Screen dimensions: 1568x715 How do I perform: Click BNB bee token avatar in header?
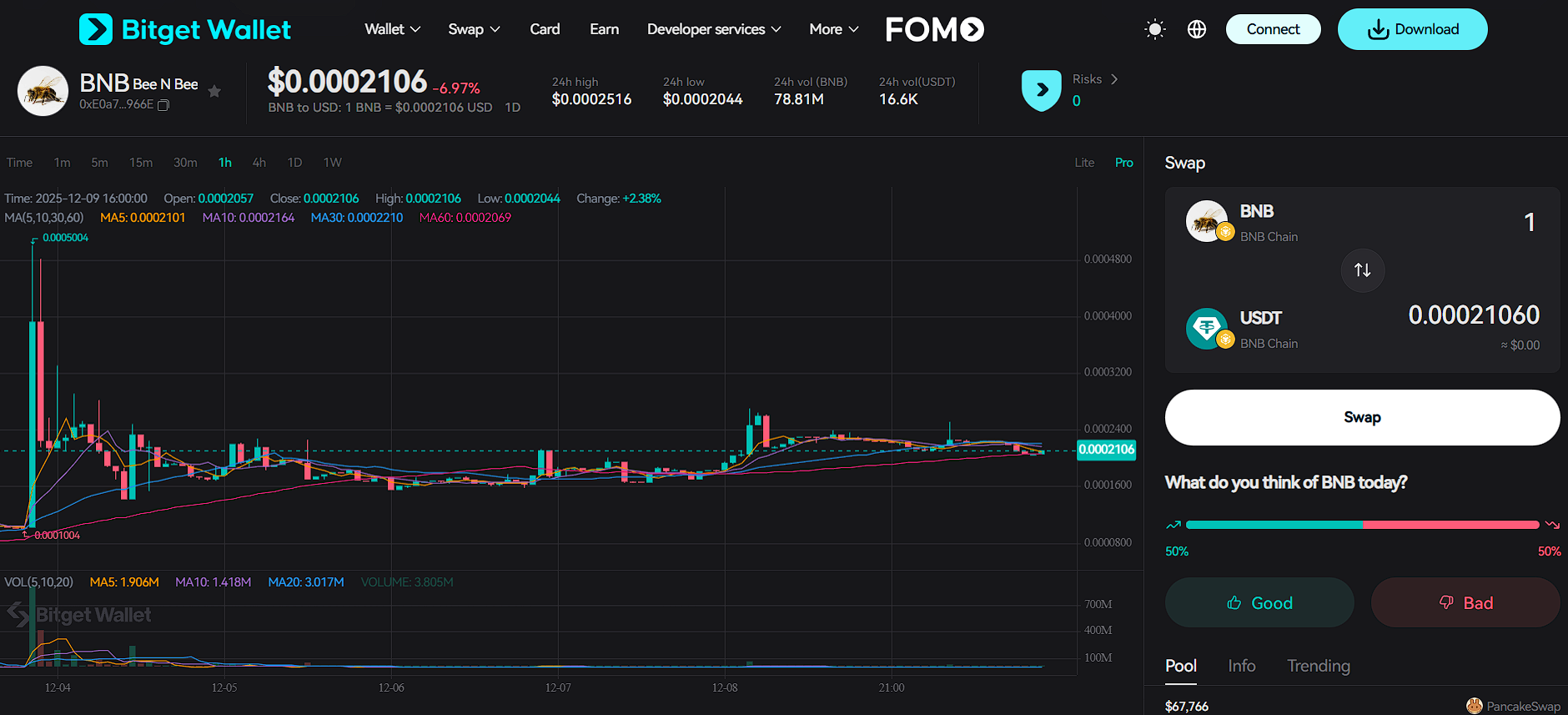click(x=43, y=91)
